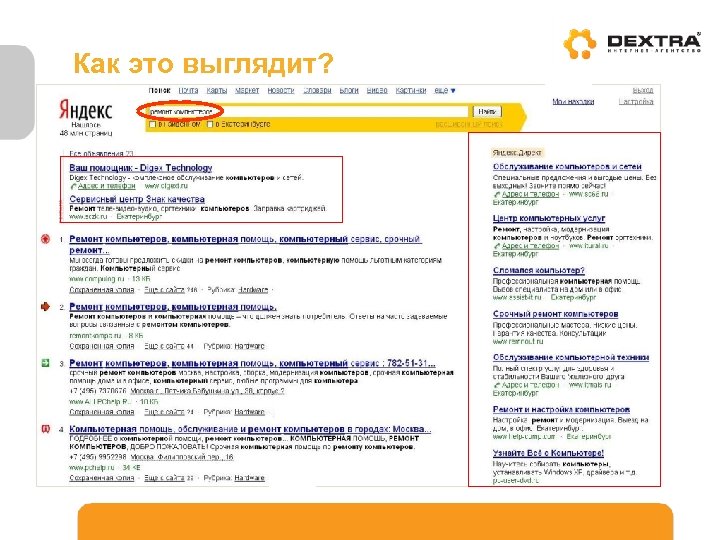Click the Найти search button

[x=487, y=112]
